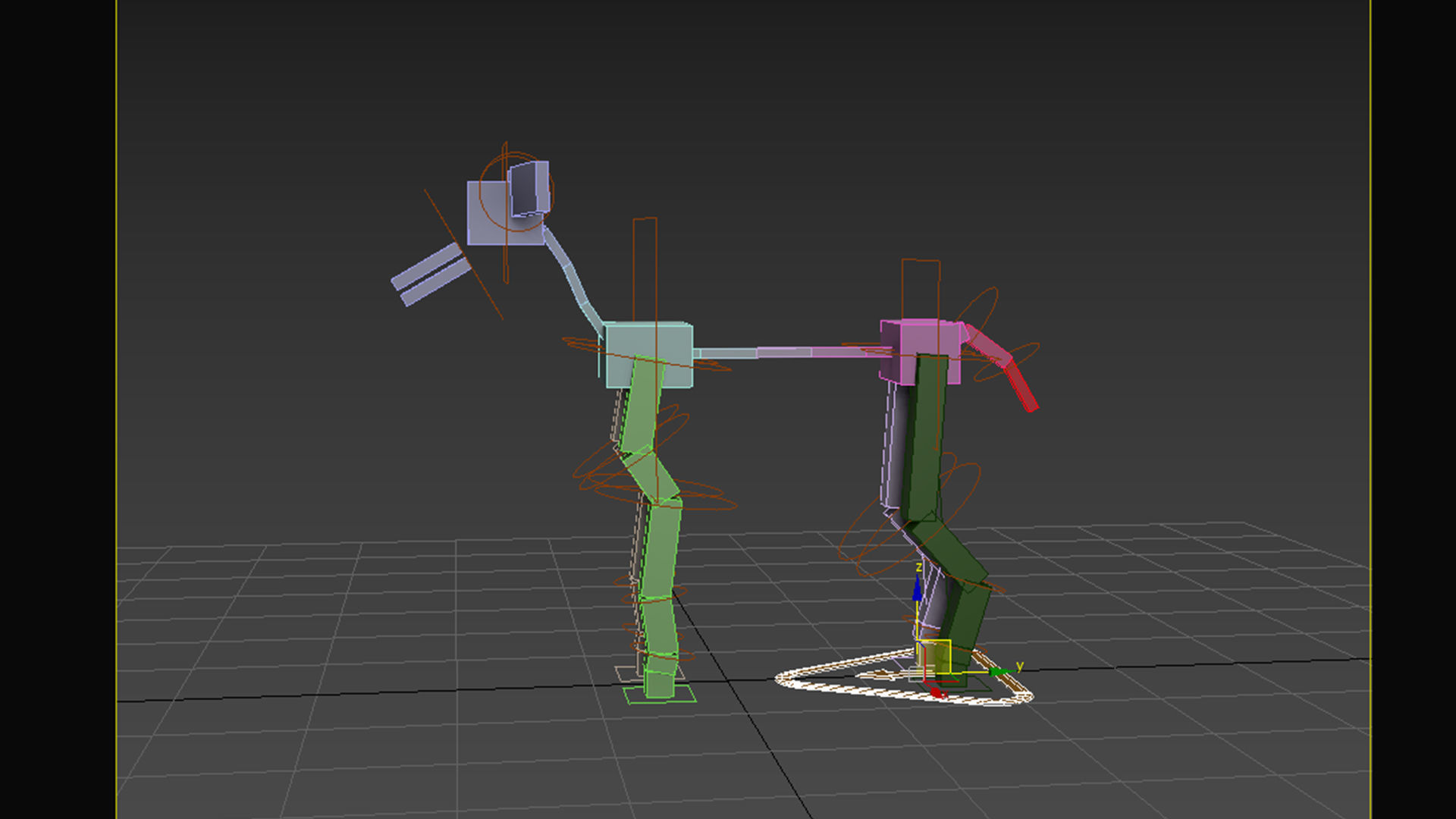Click the green Y axis arrow of move gizmo
The width and height of the screenshot is (1456, 819).
tap(1001, 672)
